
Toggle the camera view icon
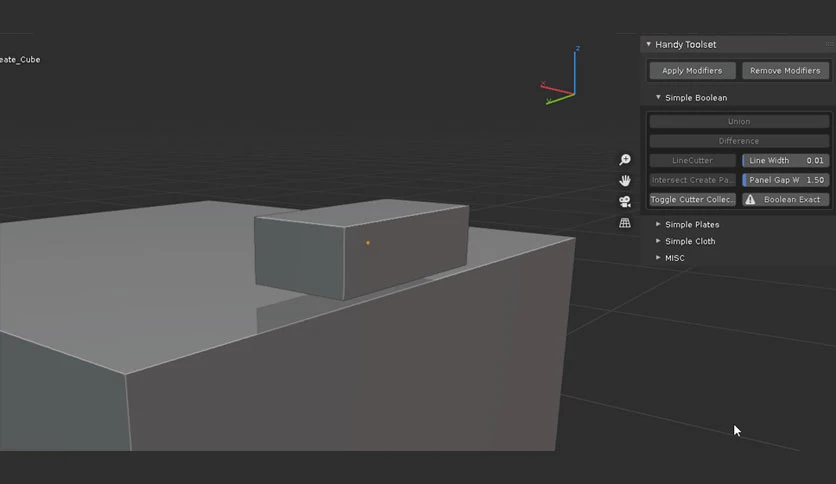(624, 201)
